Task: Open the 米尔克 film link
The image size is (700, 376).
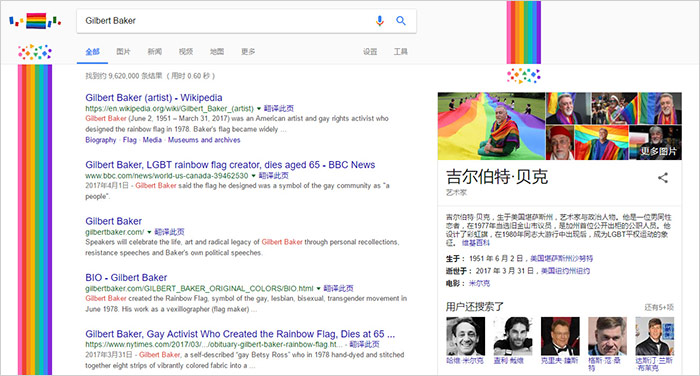Action: pos(479,284)
